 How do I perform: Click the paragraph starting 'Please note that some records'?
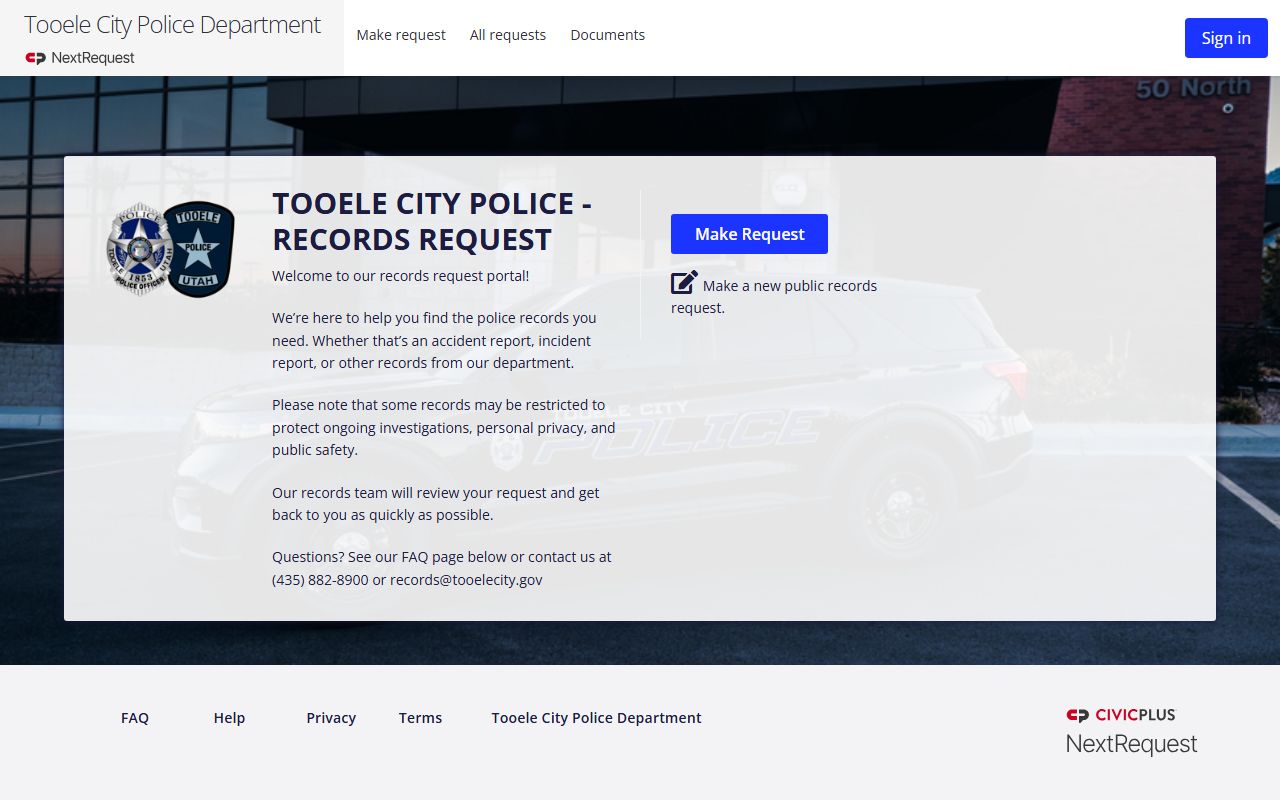point(444,427)
